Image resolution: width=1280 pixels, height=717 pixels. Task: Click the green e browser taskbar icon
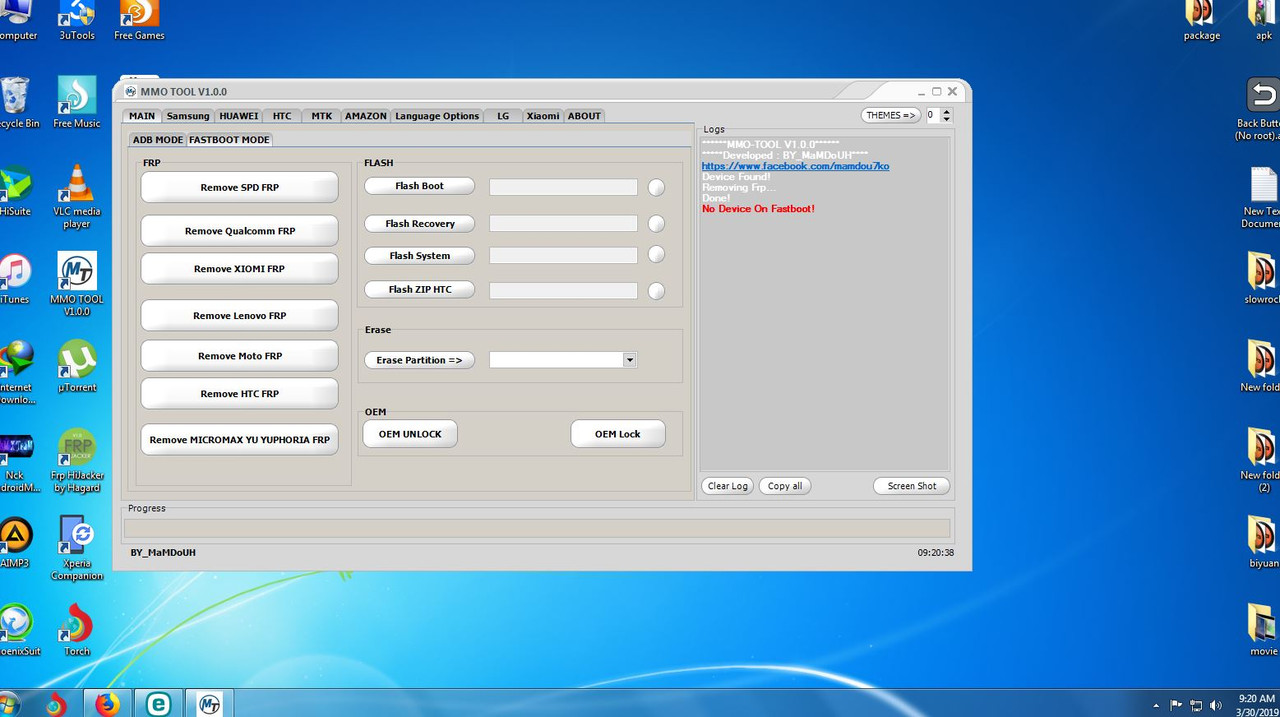click(158, 704)
